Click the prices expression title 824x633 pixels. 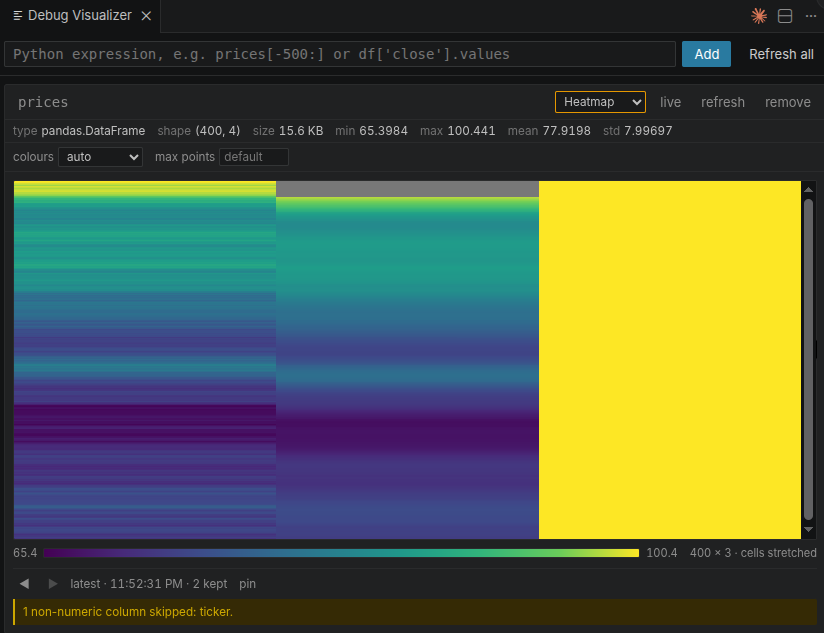[x=43, y=102]
